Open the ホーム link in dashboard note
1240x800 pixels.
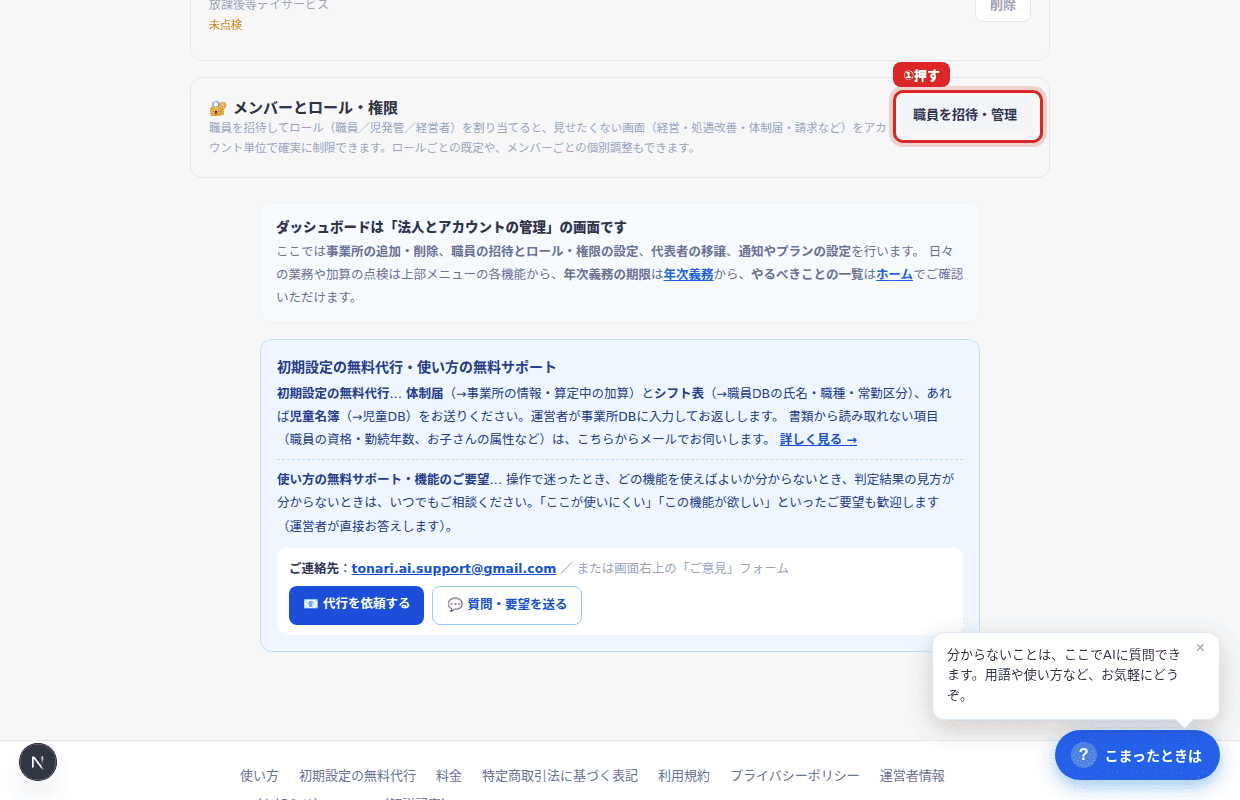(x=894, y=274)
